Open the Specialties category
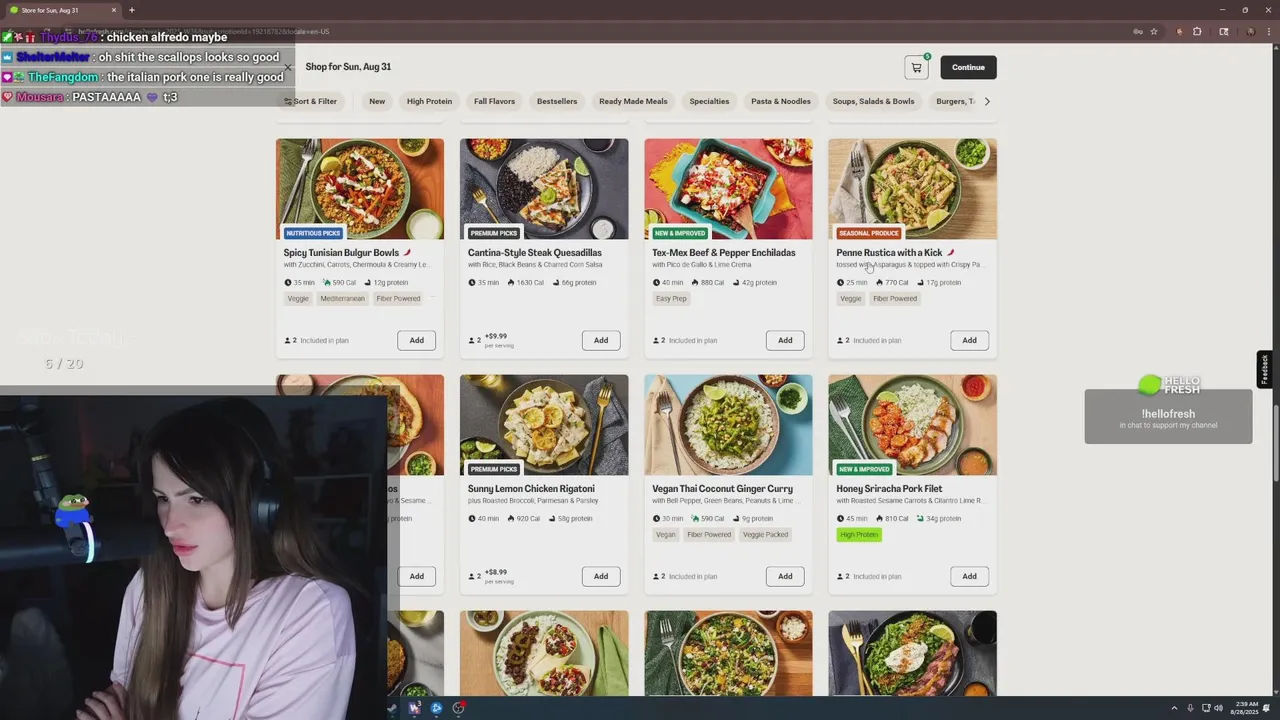 [709, 101]
